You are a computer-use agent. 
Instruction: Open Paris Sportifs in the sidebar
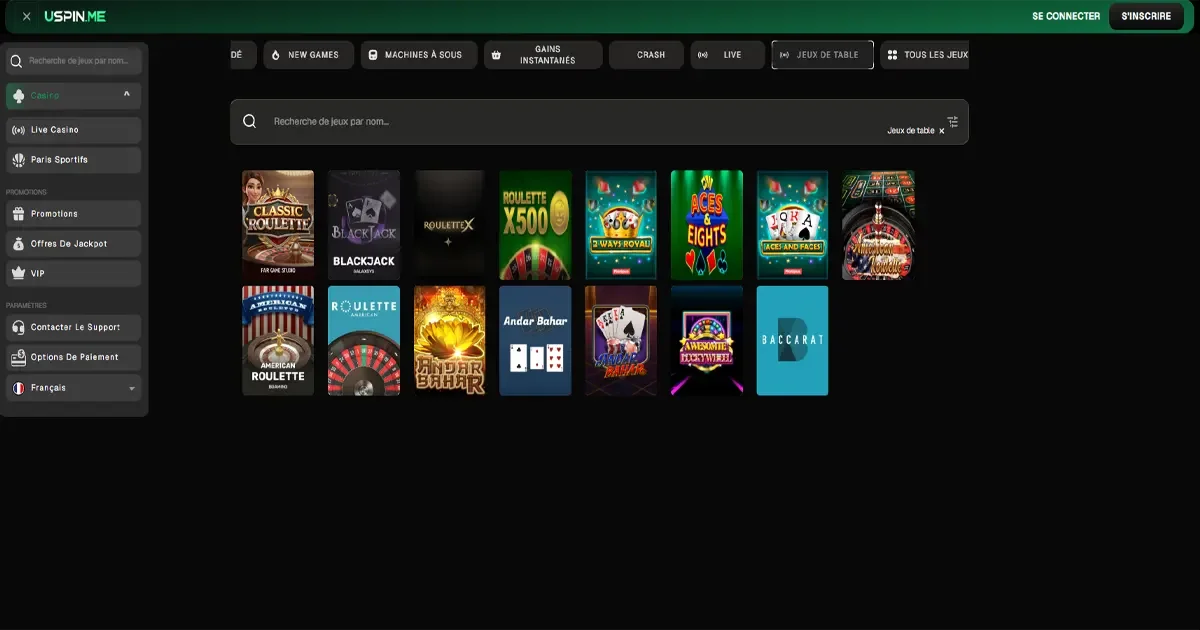coord(74,160)
